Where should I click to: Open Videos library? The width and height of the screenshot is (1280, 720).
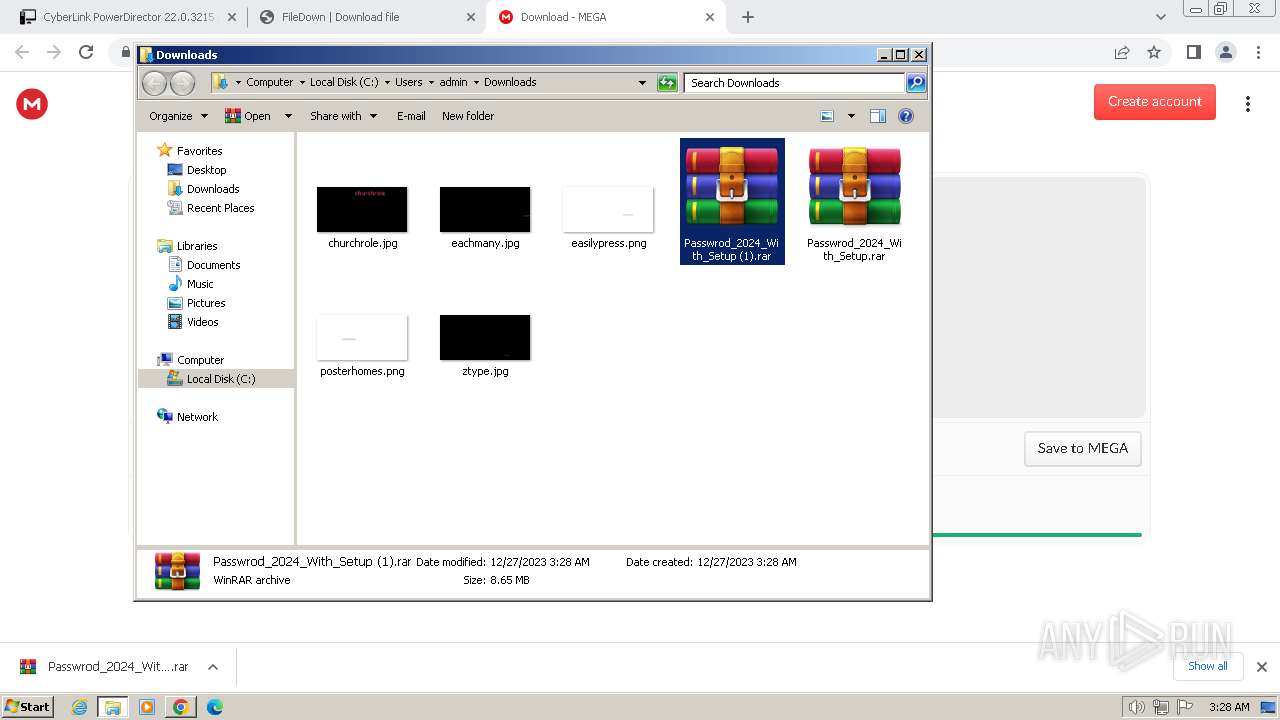(202, 322)
